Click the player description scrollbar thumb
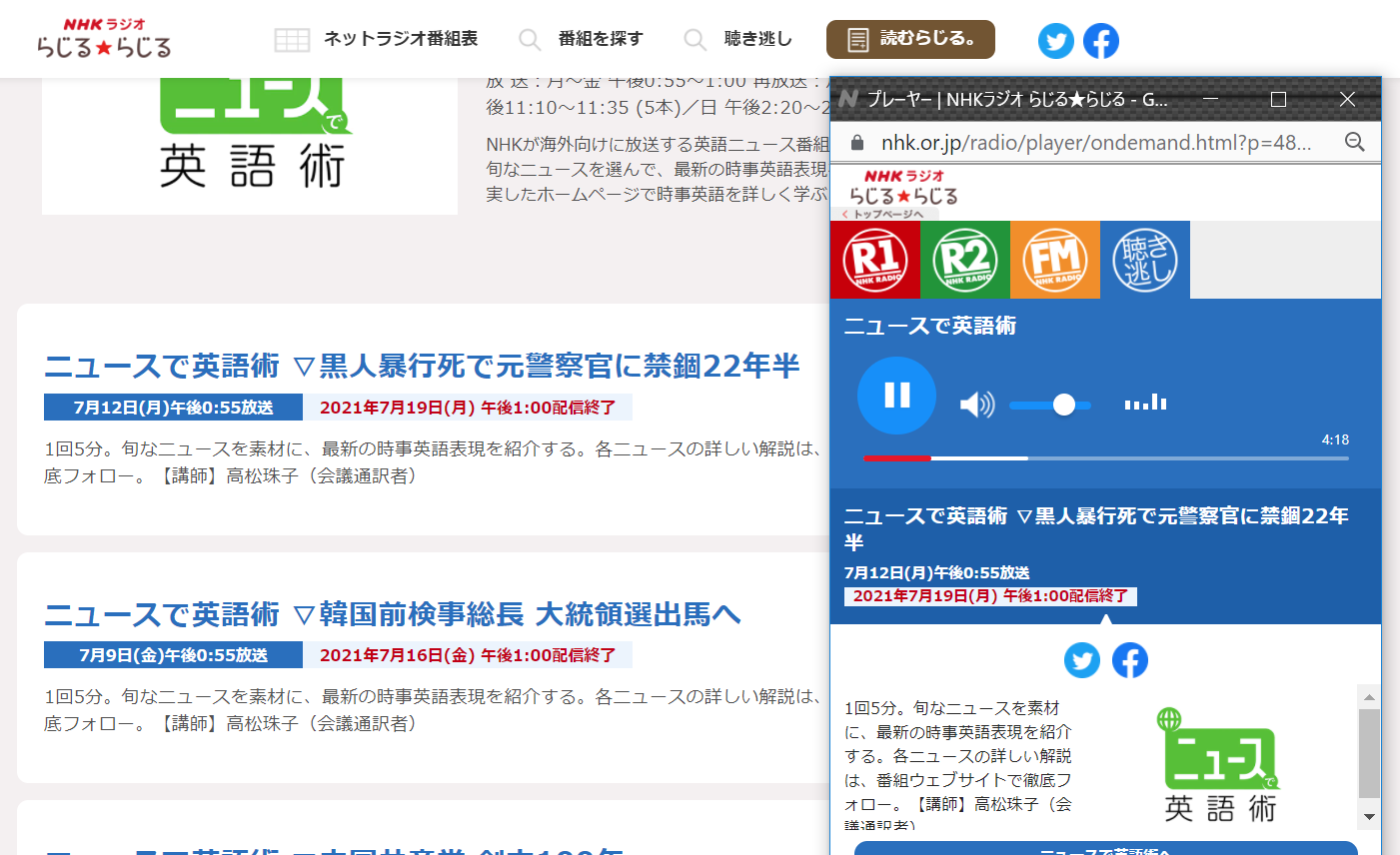This screenshot has height=855, width=1400. click(x=1369, y=754)
